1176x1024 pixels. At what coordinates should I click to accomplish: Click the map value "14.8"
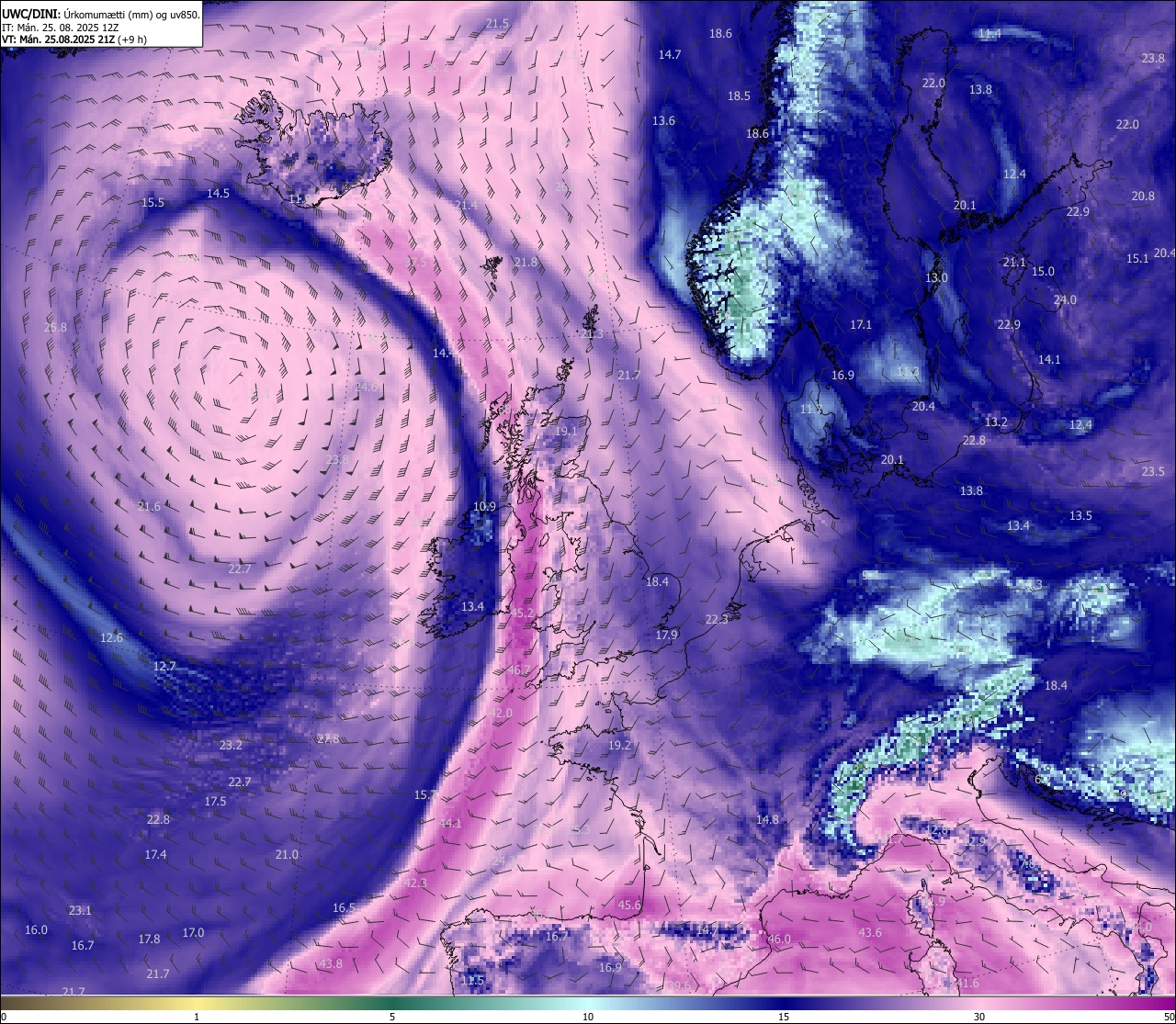(x=767, y=819)
